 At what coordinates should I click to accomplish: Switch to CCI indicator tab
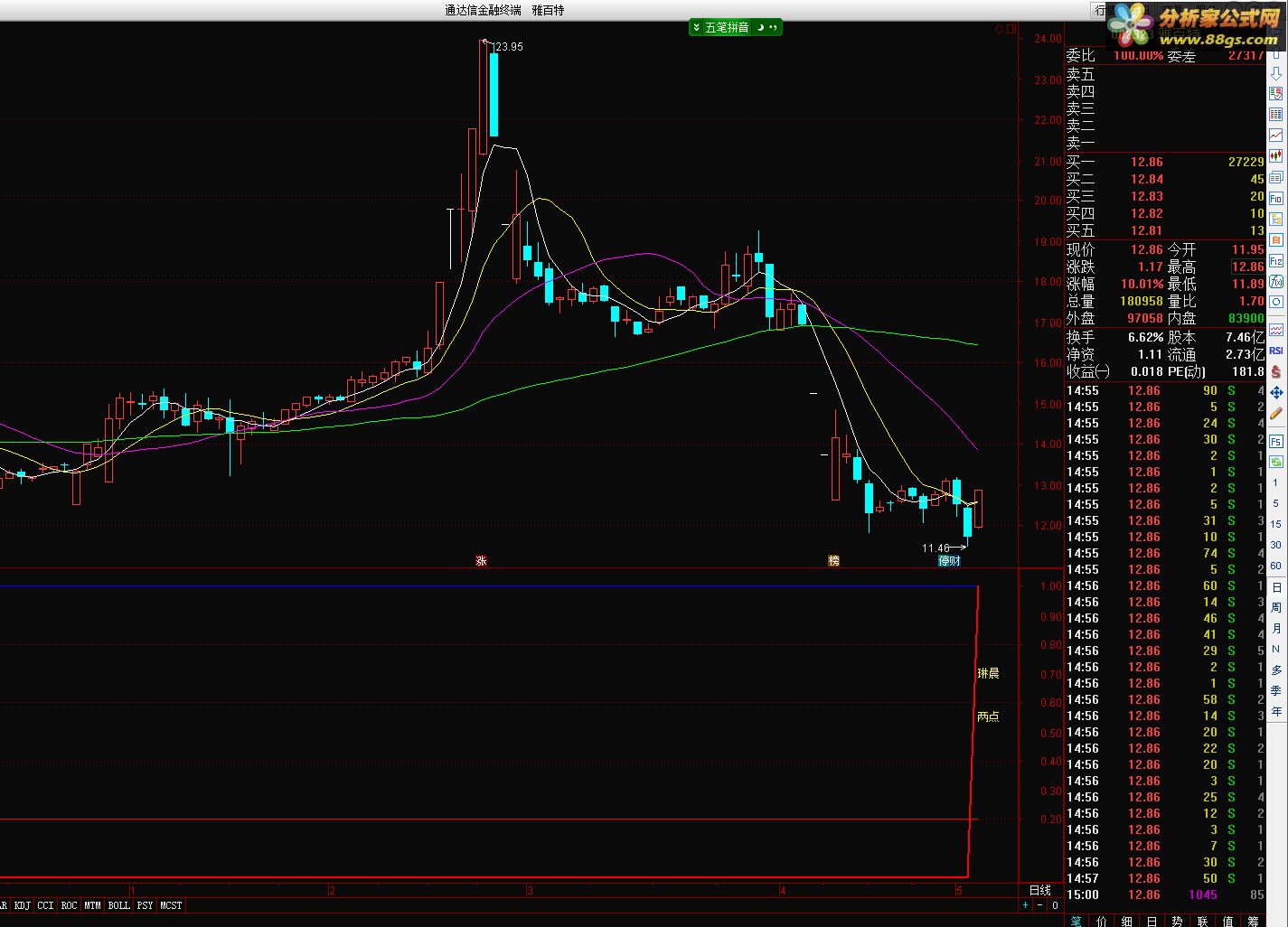(45, 905)
